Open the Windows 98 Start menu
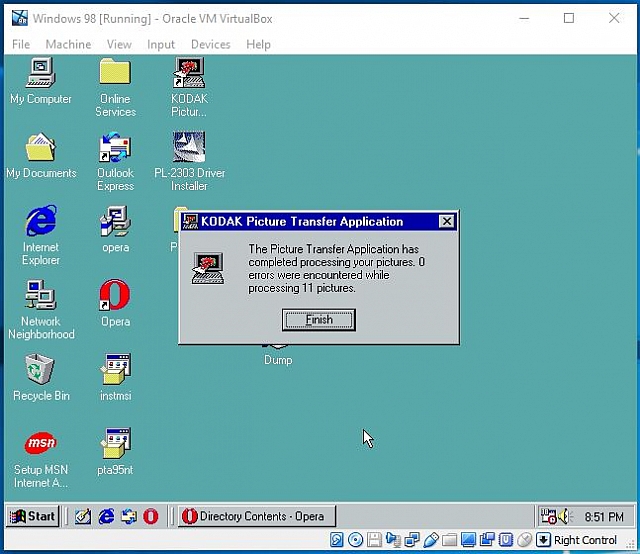Viewport: 640px width, 554px height. [x=33, y=516]
